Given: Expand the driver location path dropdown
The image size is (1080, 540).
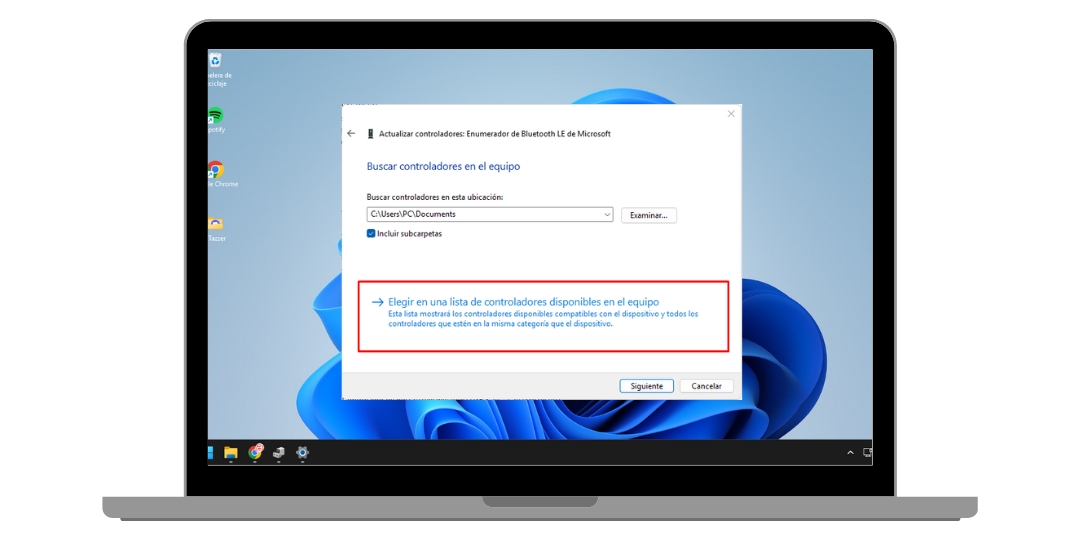Looking at the screenshot, I should pos(607,214).
